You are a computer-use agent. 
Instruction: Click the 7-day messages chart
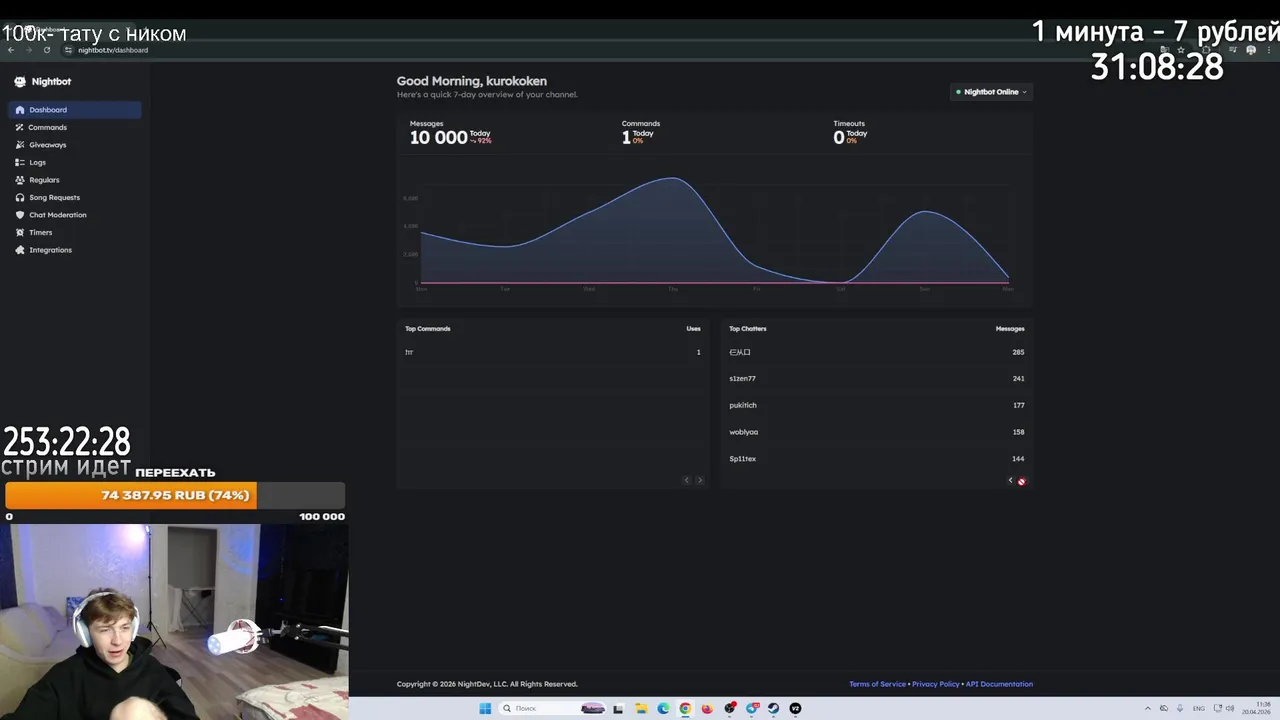pos(714,232)
